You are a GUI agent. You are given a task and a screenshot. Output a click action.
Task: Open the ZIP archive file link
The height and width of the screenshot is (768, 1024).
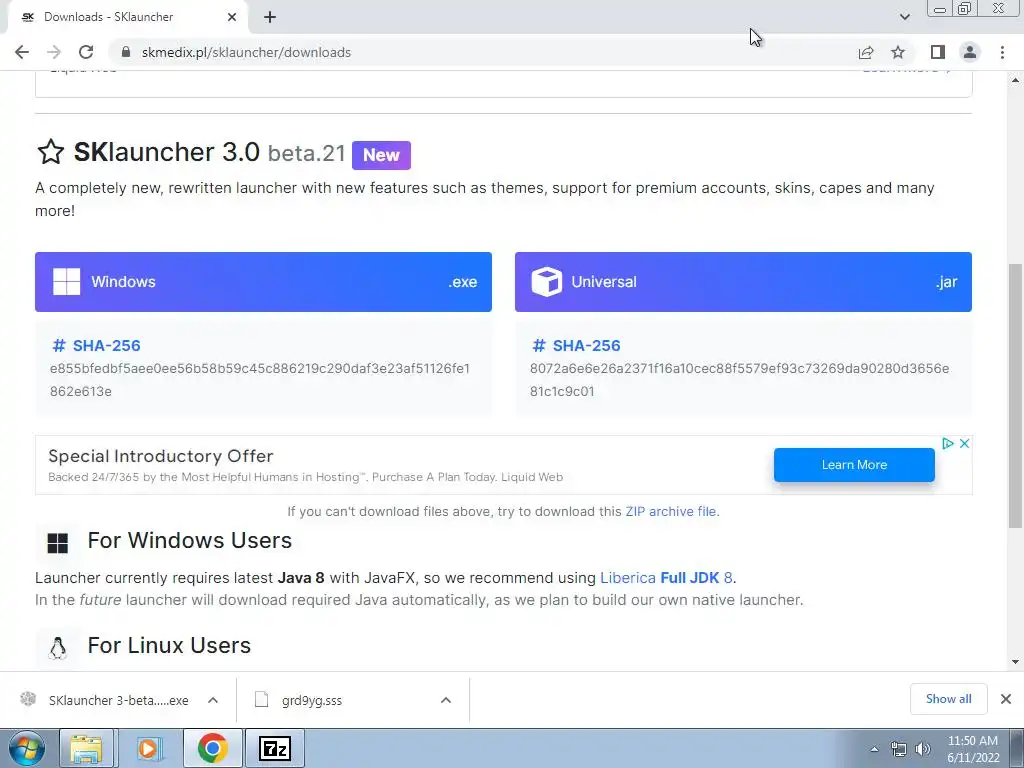point(671,511)
